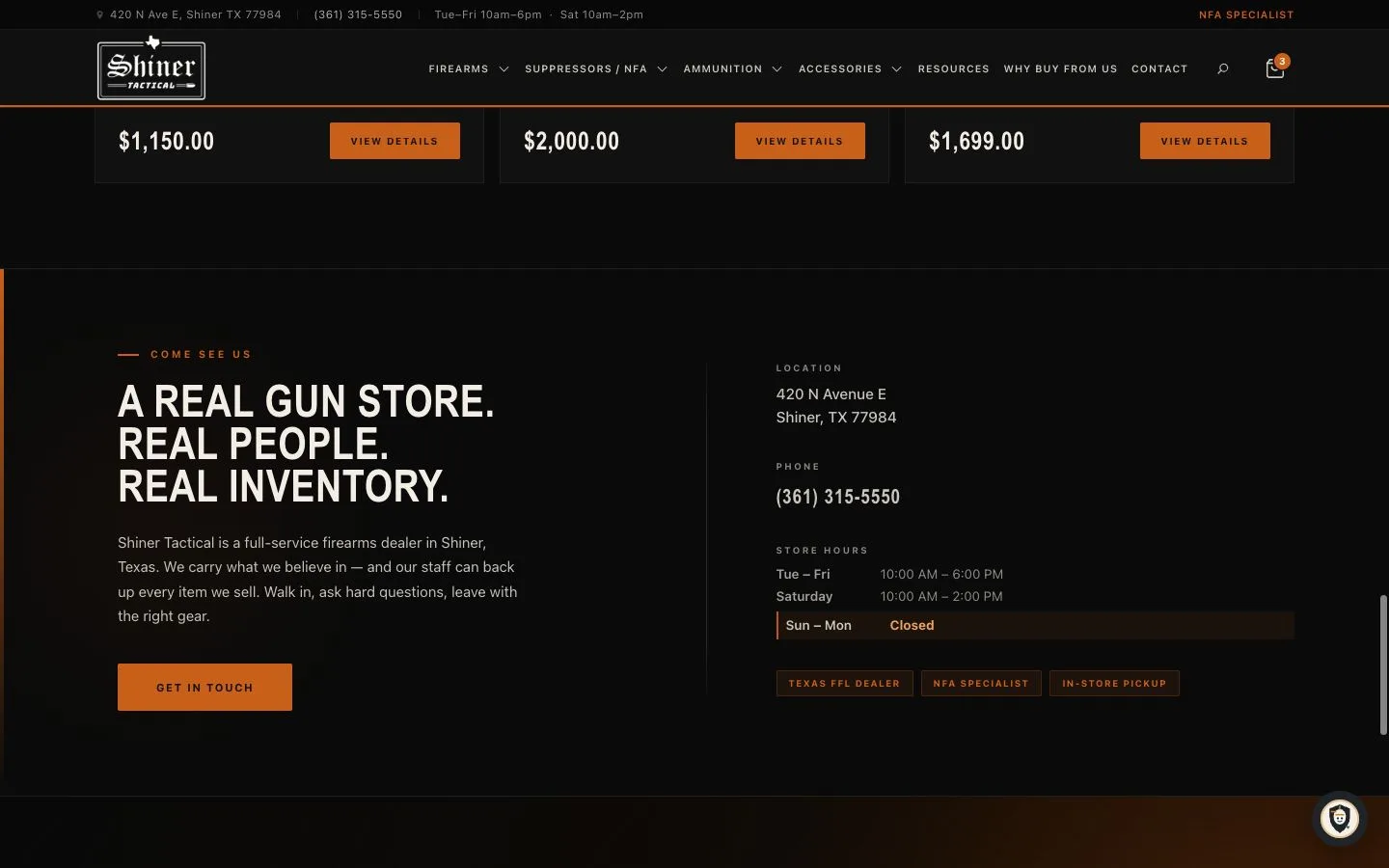Click the location pin icon in top bar

(x=99, y=14)
